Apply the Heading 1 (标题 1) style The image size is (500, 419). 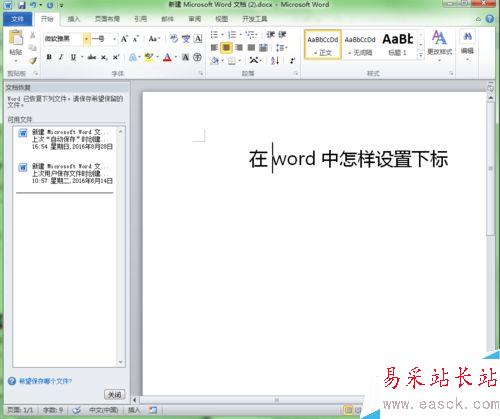click(x=398, y=45)
